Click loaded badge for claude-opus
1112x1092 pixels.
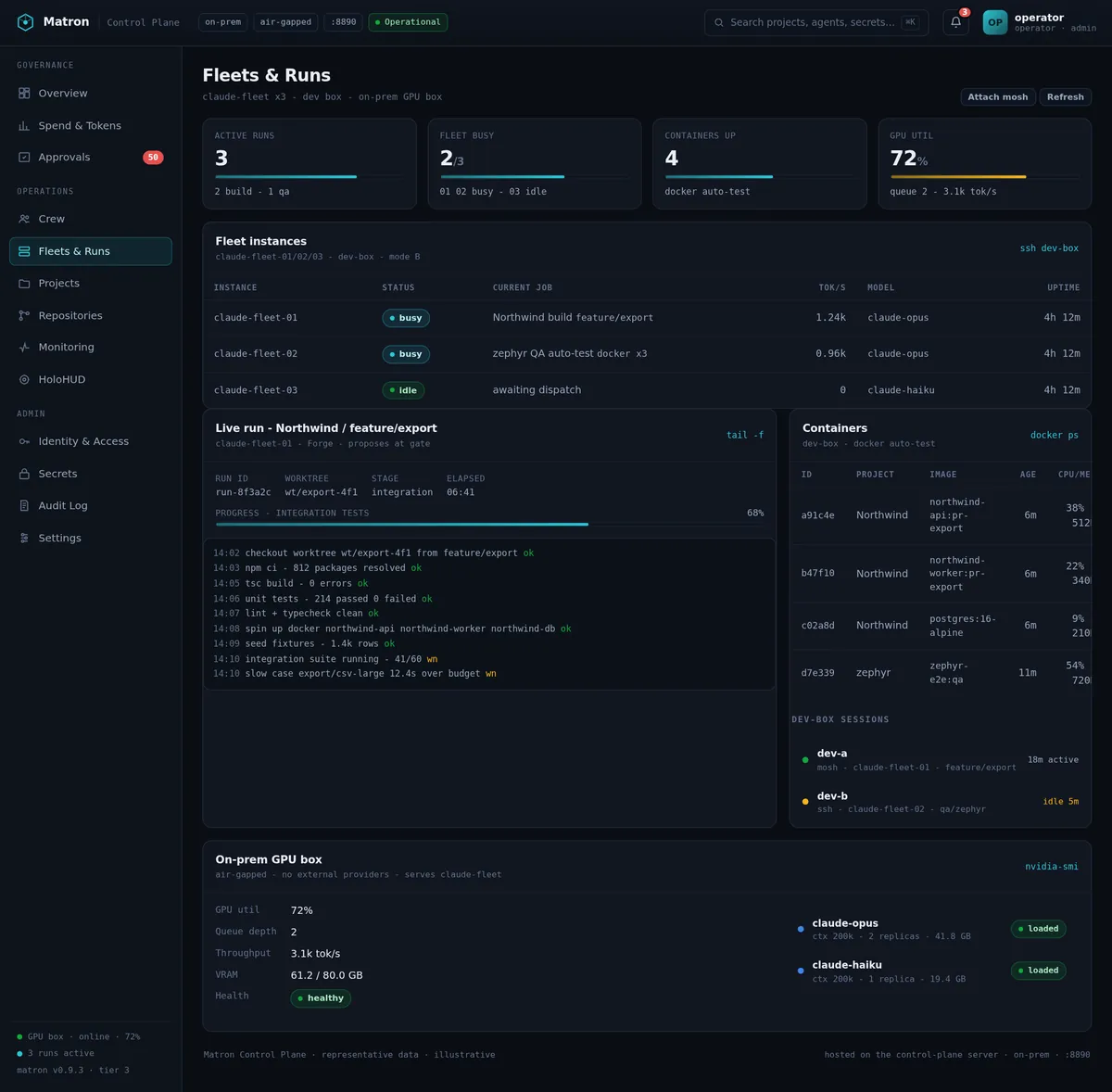1038,929
